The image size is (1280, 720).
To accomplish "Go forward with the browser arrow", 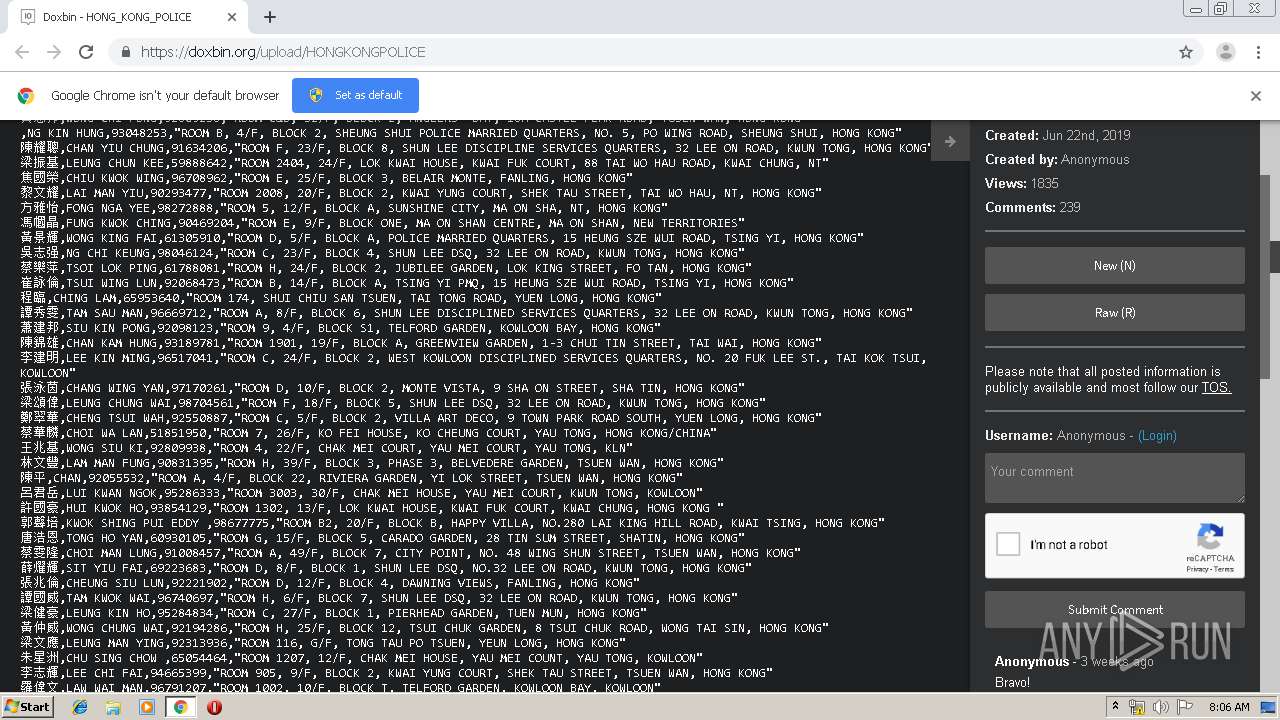I will [x=54, y=52].
